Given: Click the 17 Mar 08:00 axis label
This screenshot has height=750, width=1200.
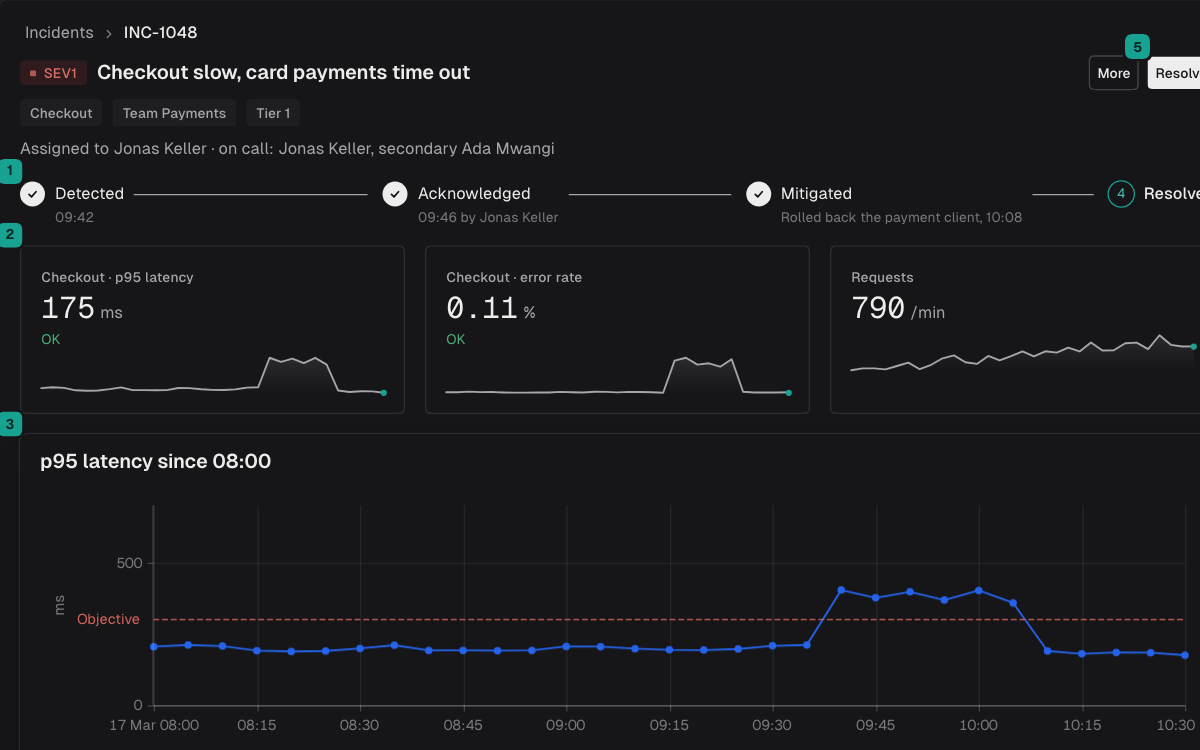Looking at the screenshot, I should click(154, 725).
